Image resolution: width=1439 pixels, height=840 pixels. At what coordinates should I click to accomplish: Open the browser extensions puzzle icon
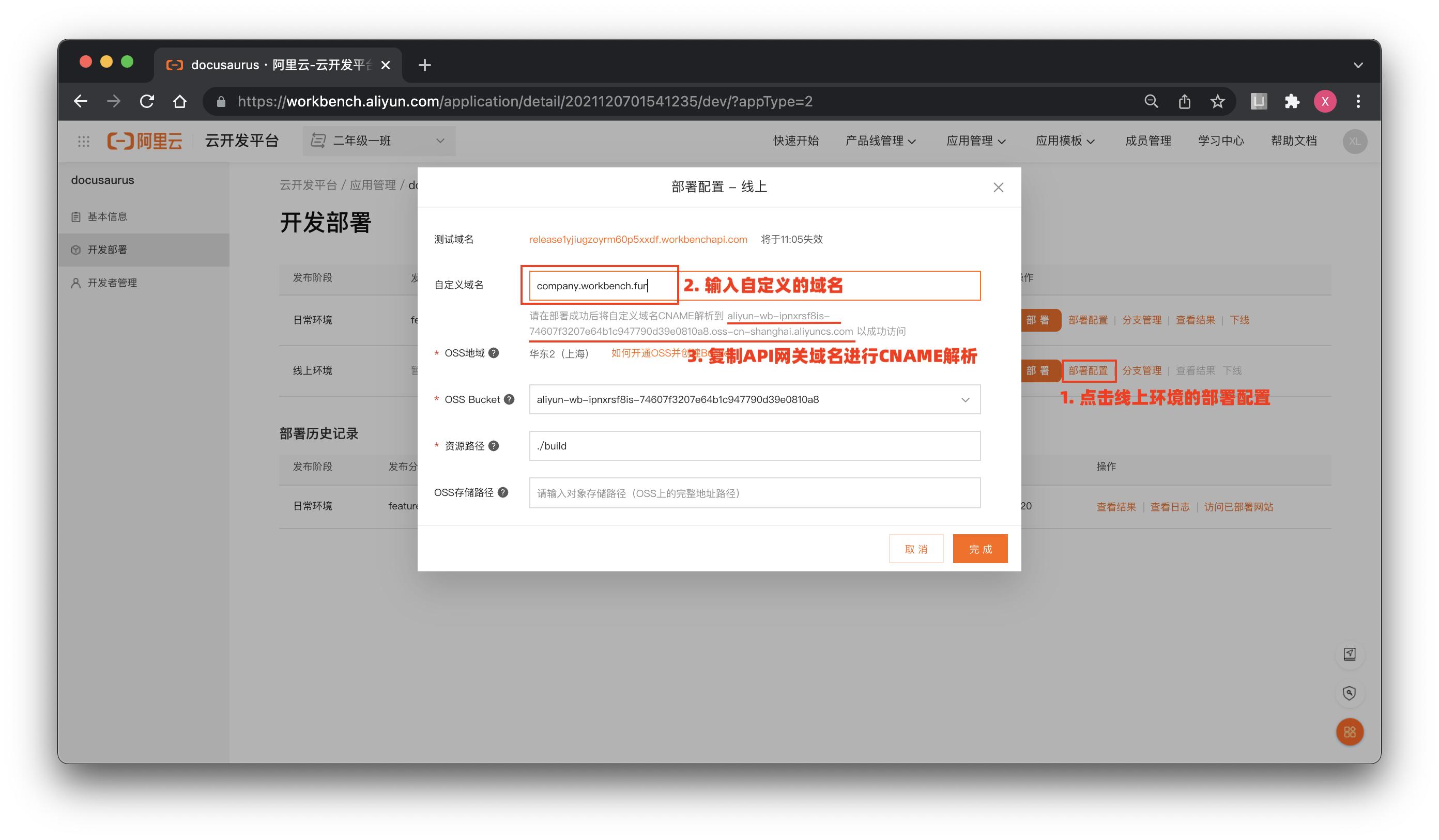point(1292,101)
